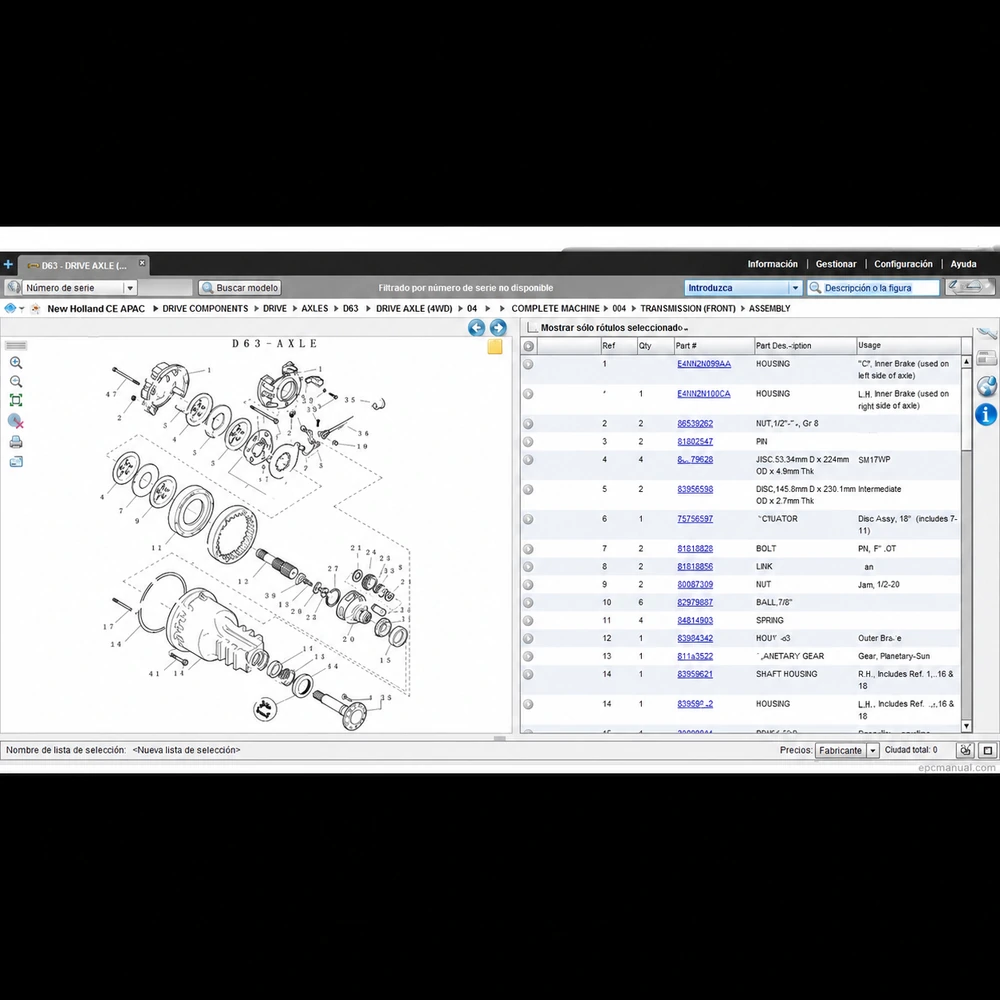Go to the previous figure with left arrow
The width and height of the screenshot is (1000, 1000).
coord(476,328)
